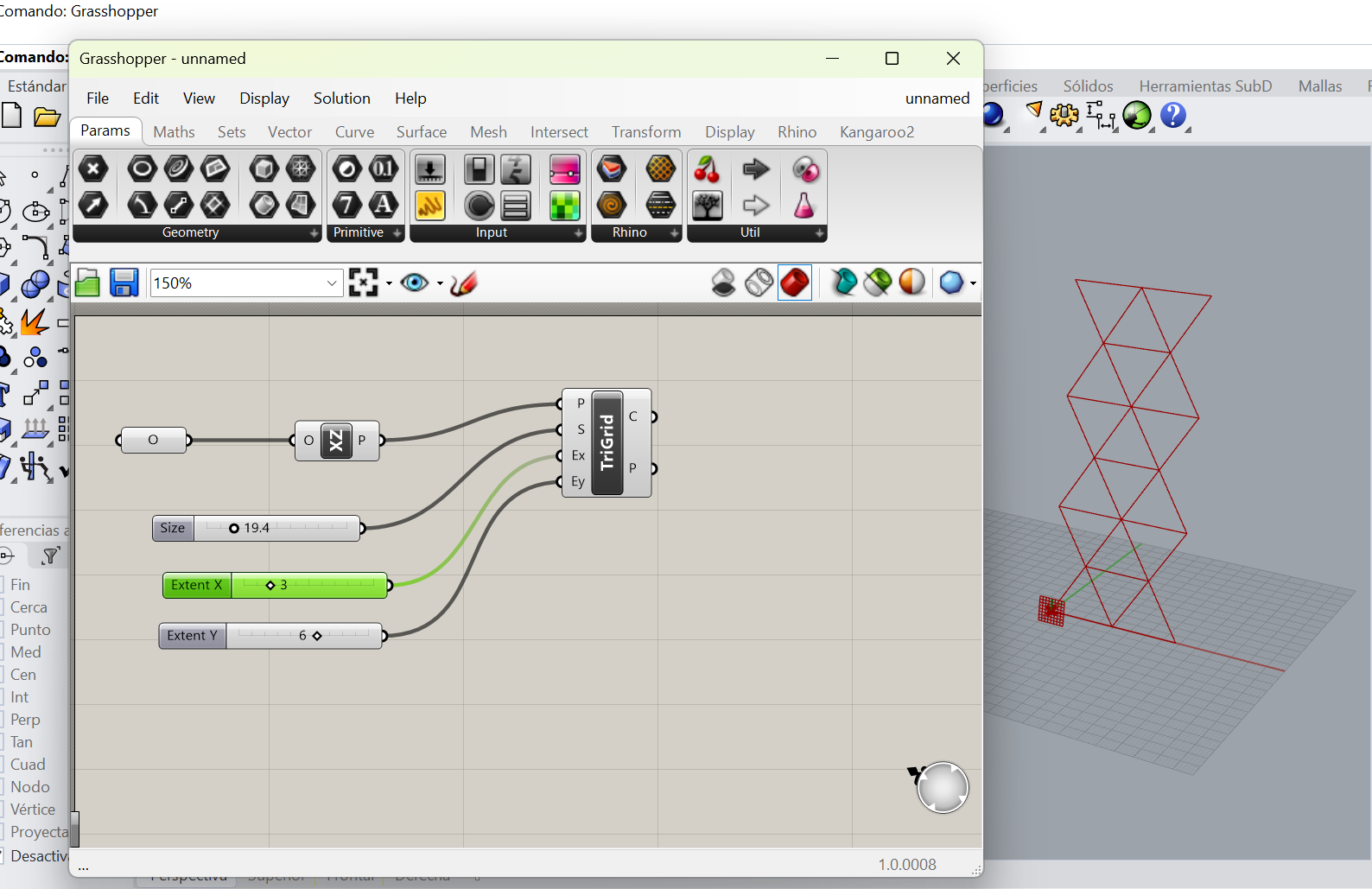The width and height of the screenshot is (1372, 889).
Task: Click the yellow Panel component icon
Action: (x=429, y=206)
